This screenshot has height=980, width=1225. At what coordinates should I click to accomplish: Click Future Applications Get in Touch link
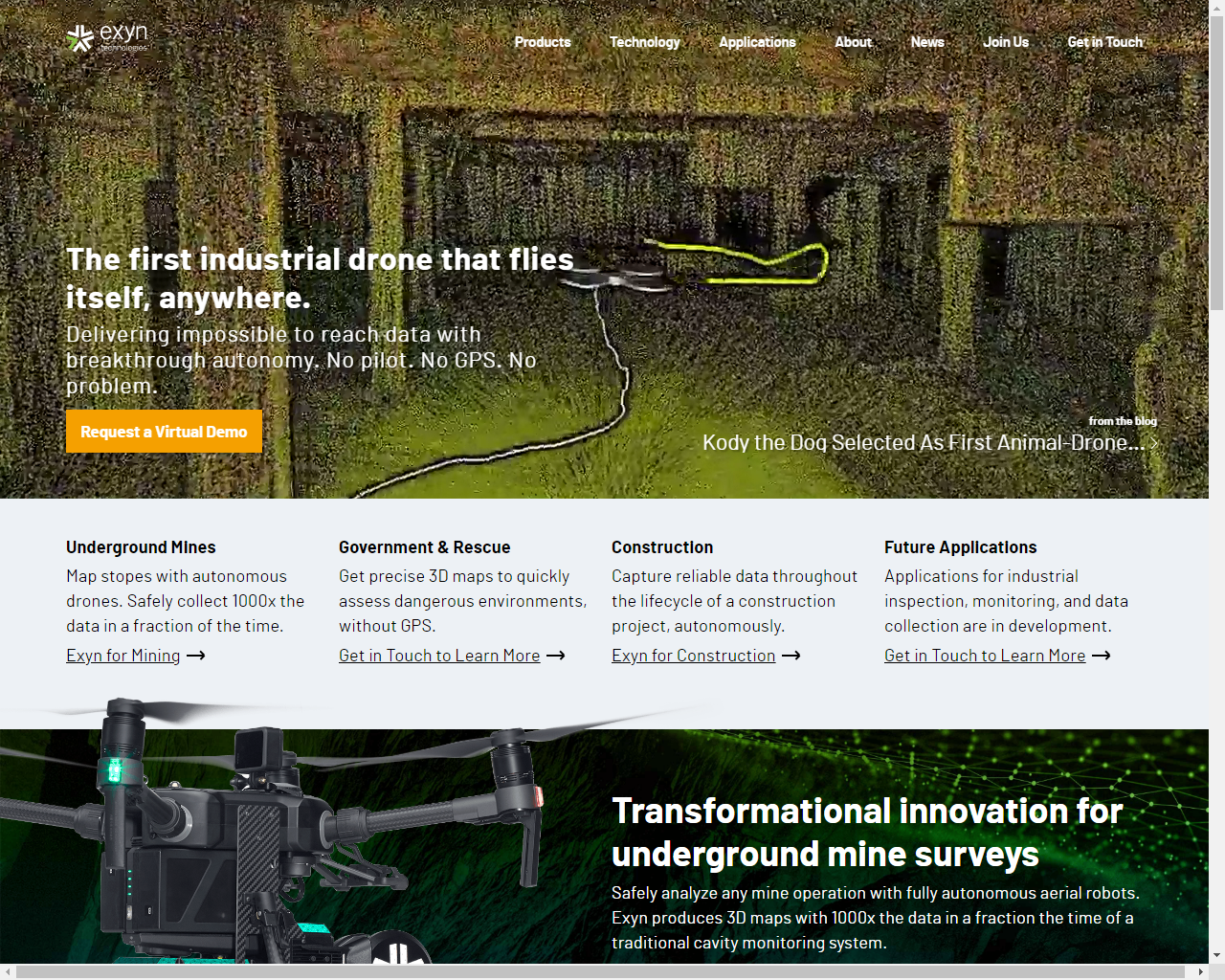point(985,656)
